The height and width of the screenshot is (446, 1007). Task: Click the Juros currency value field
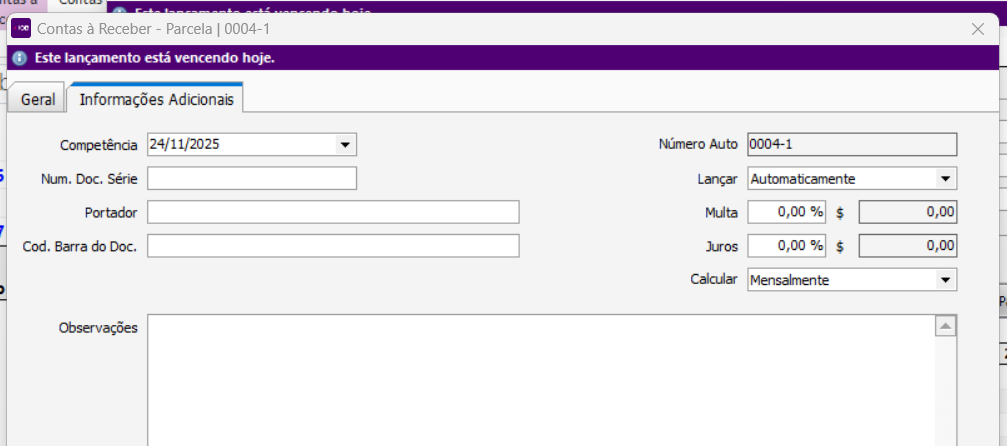pyautogui.click(x=907, y=246)
